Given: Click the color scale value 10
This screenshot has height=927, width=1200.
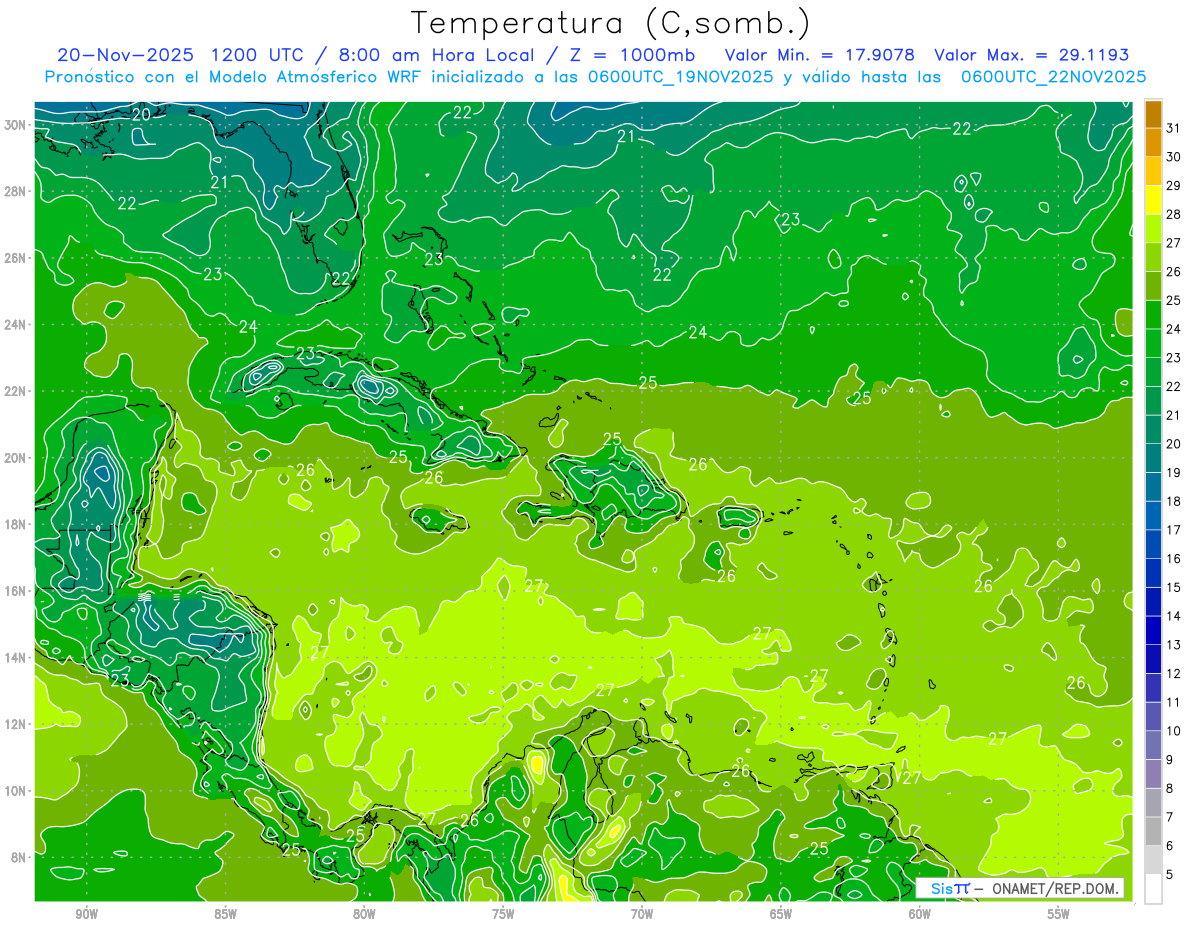Looking at the screenshot, I should tap(1174, 731).
